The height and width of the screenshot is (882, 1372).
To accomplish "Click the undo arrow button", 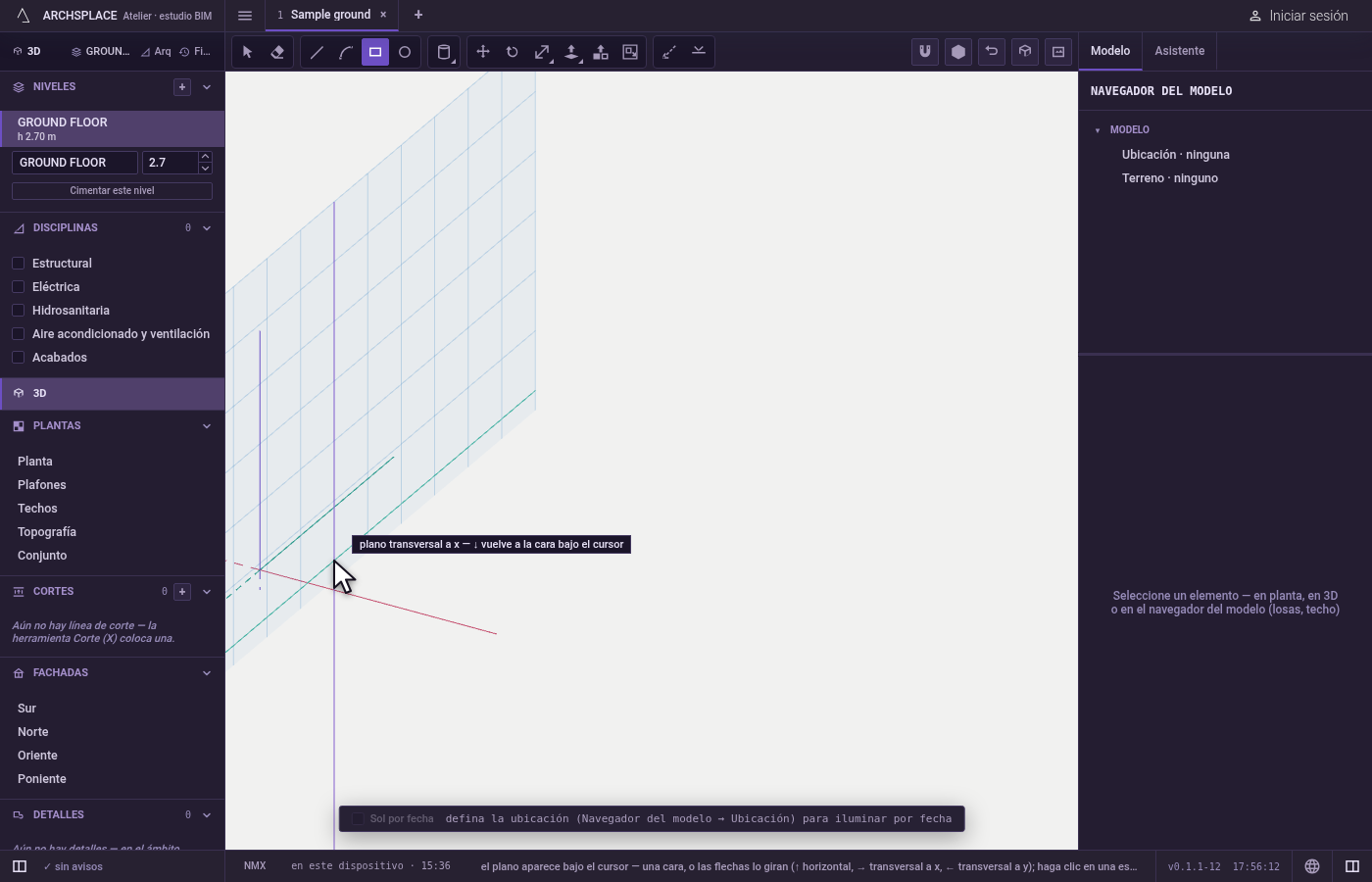I will coord(992,52).
